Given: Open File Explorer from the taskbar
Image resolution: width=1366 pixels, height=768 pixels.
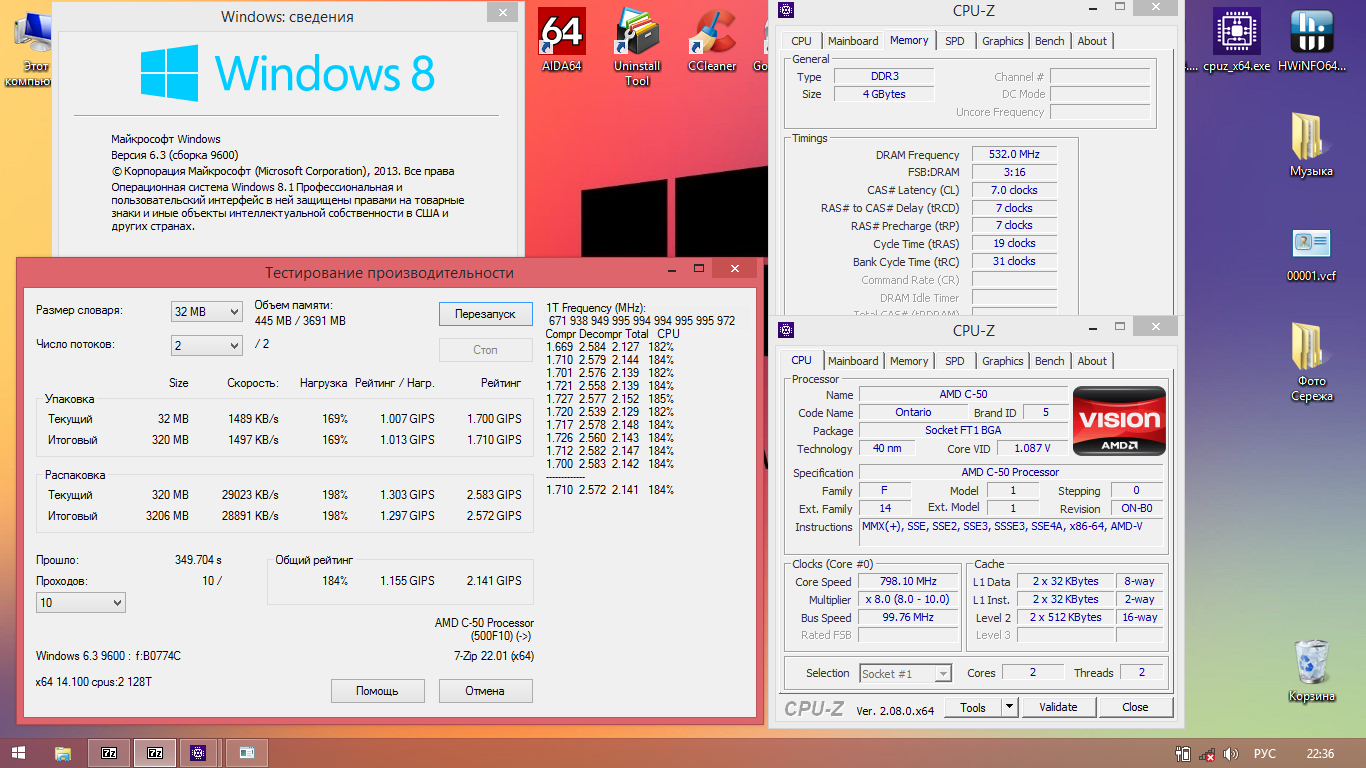Looking at the screenshot, I should (x=62, y=753).
